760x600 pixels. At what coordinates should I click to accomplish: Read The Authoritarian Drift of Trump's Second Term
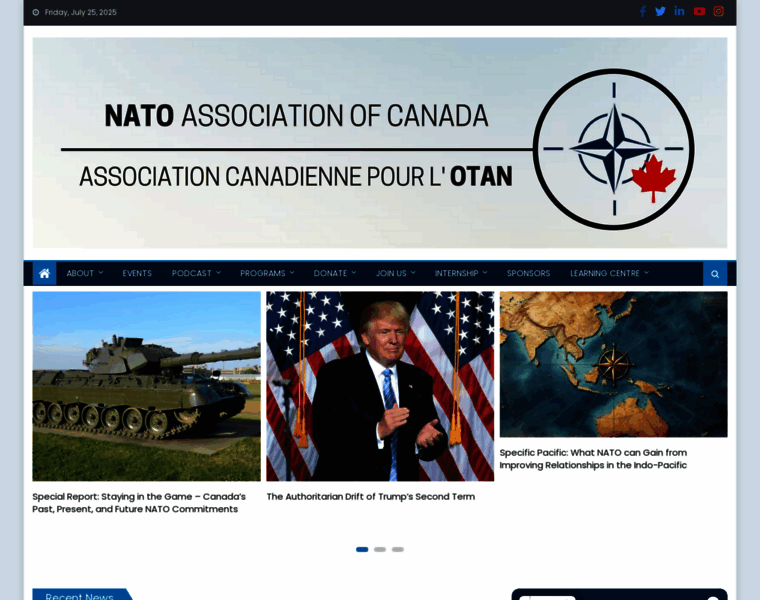371,497
